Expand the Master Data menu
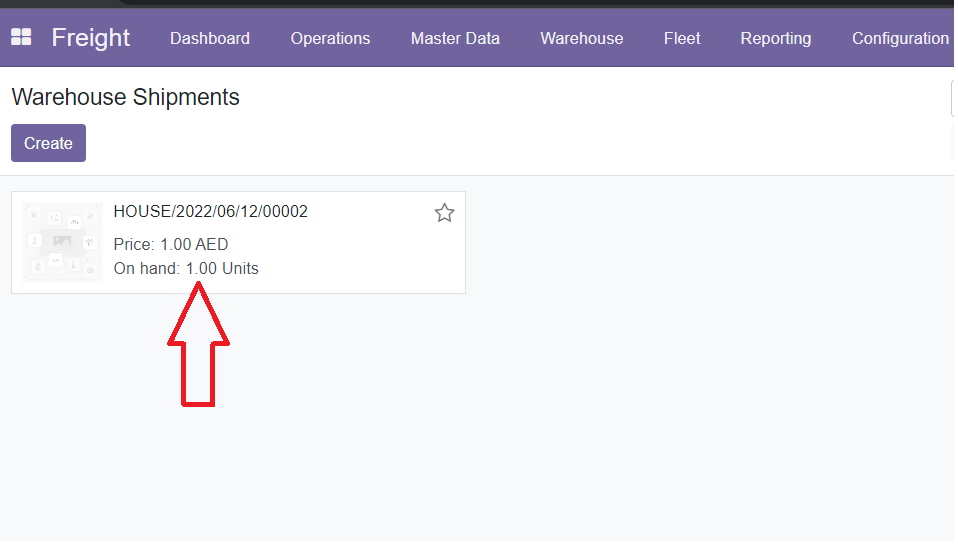The height and width of the screenshot is (546, 958). pos(455,39)
